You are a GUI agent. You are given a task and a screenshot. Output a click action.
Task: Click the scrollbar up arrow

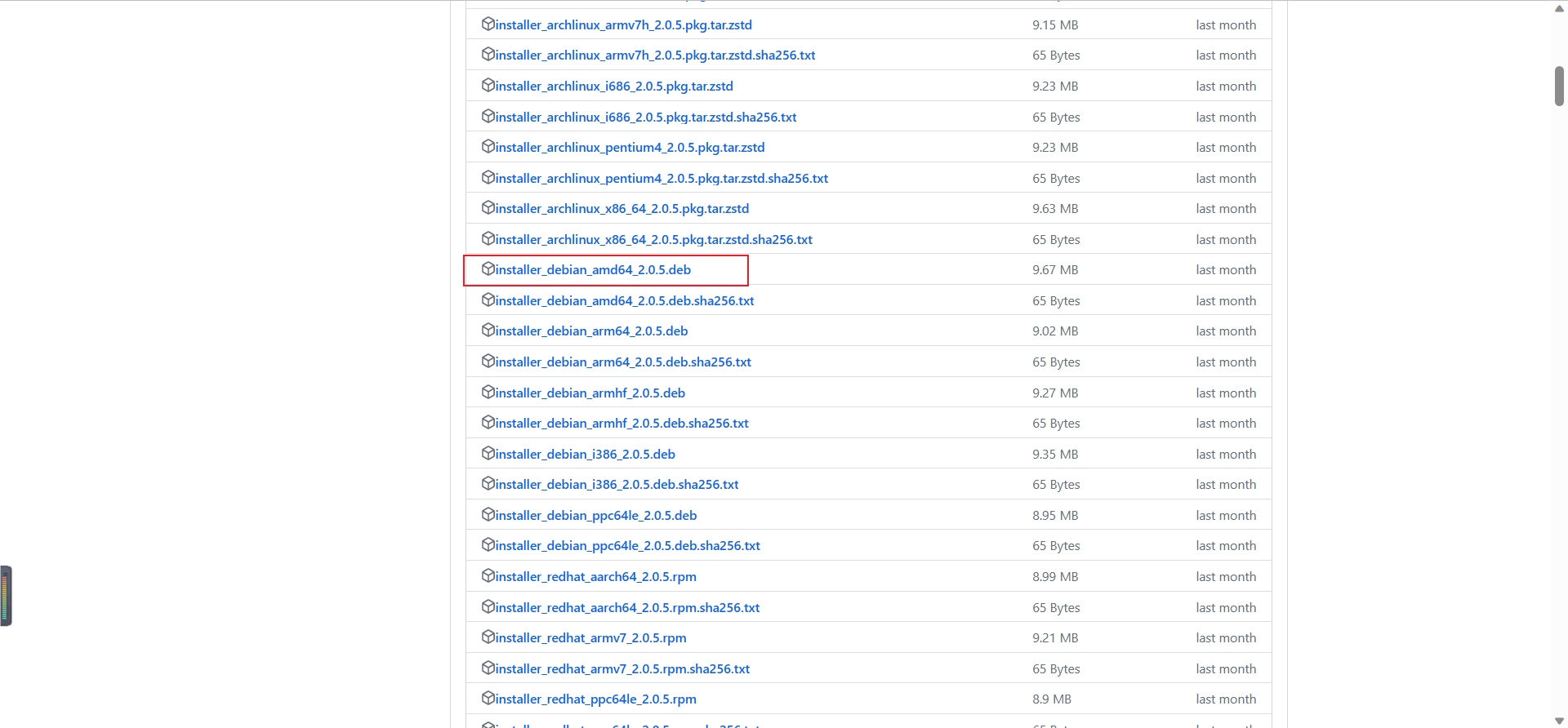(x=1559, y=7)
